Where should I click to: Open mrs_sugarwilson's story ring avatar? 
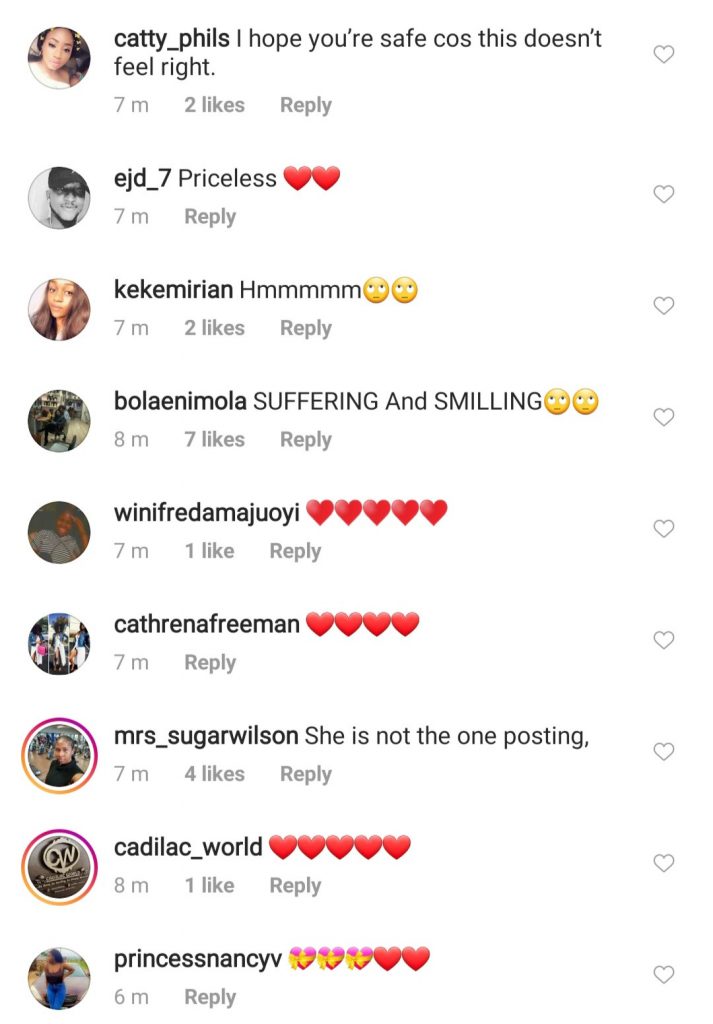[59, 751]
